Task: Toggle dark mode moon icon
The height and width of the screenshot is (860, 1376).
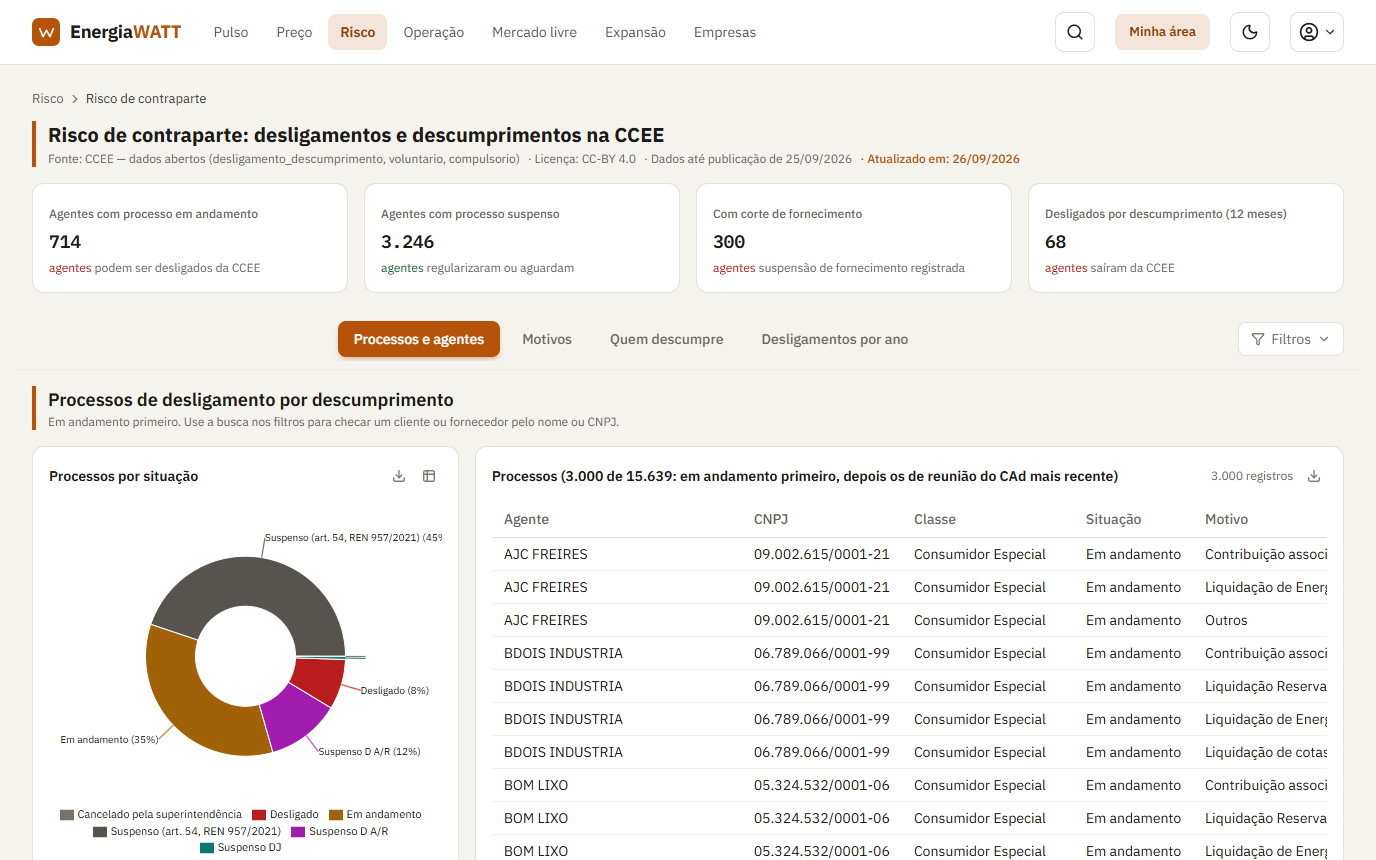Action: click(1249, 32)
